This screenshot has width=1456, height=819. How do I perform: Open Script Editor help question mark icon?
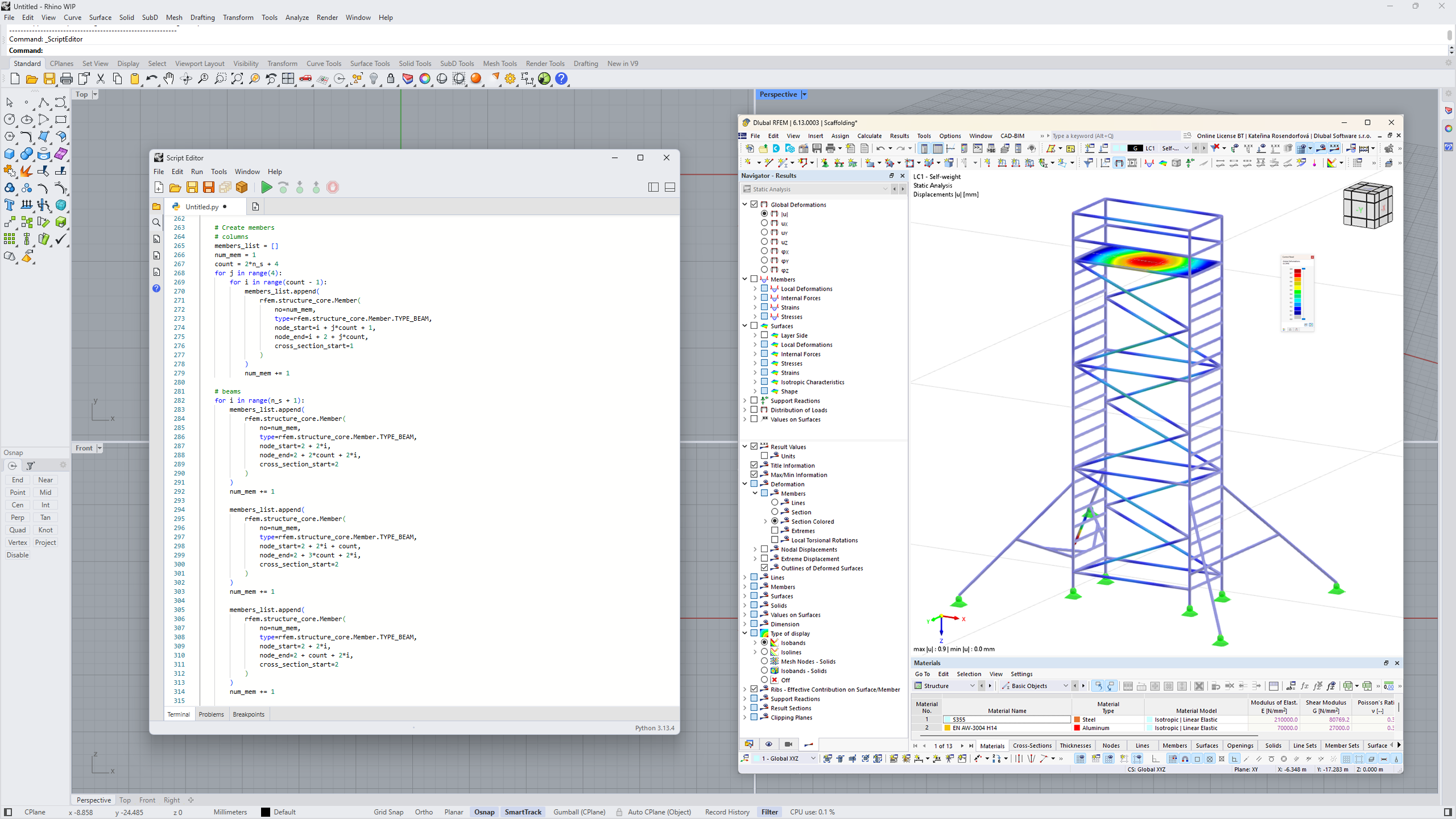point(156,288)
